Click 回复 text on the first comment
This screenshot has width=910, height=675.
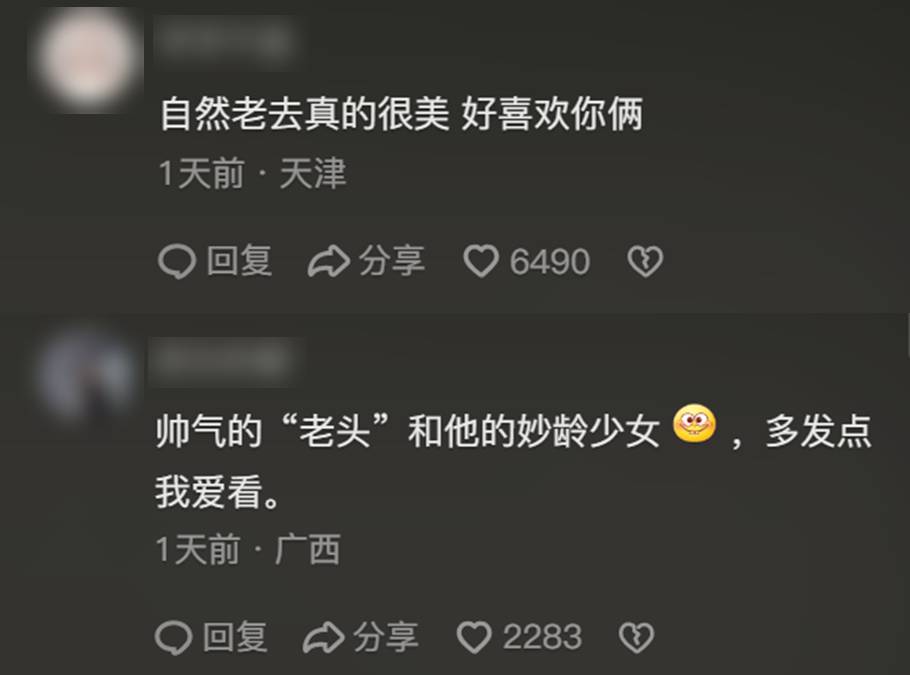239,261
